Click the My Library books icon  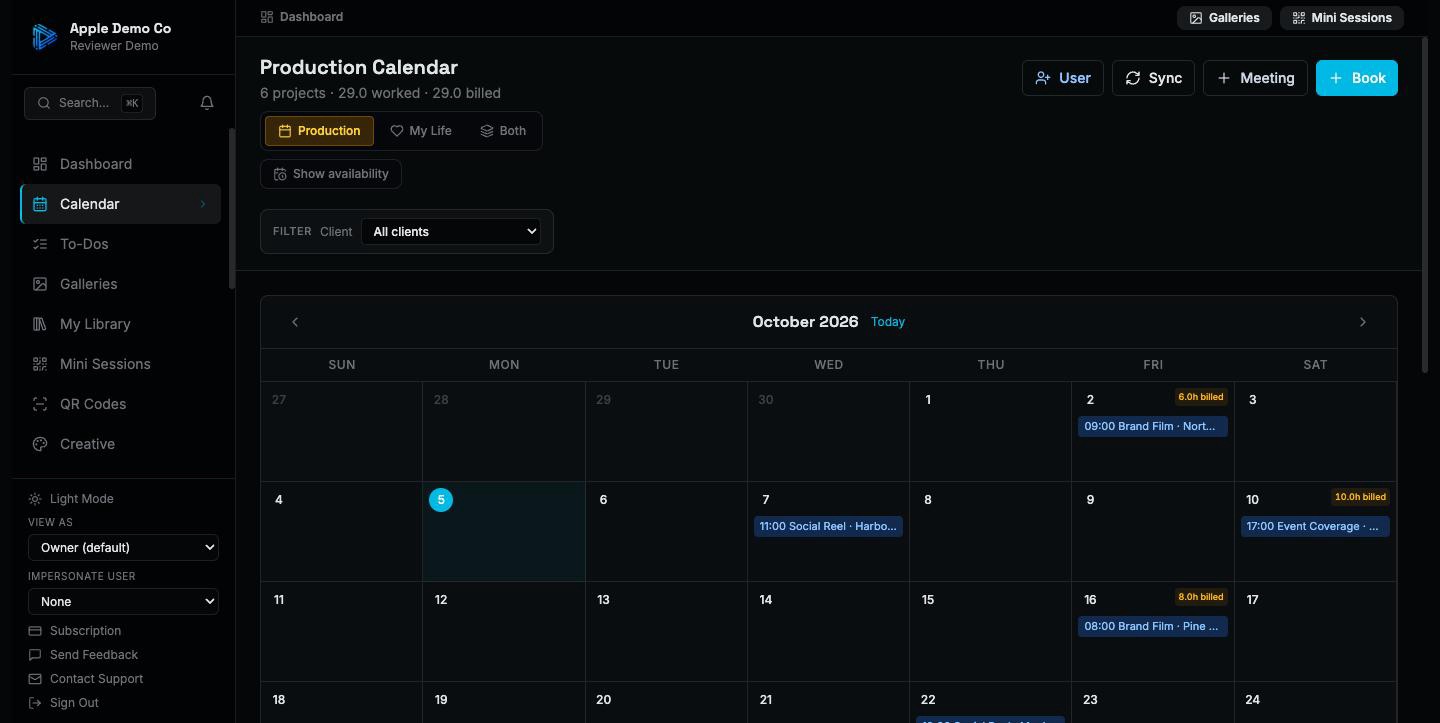point(40,324)
